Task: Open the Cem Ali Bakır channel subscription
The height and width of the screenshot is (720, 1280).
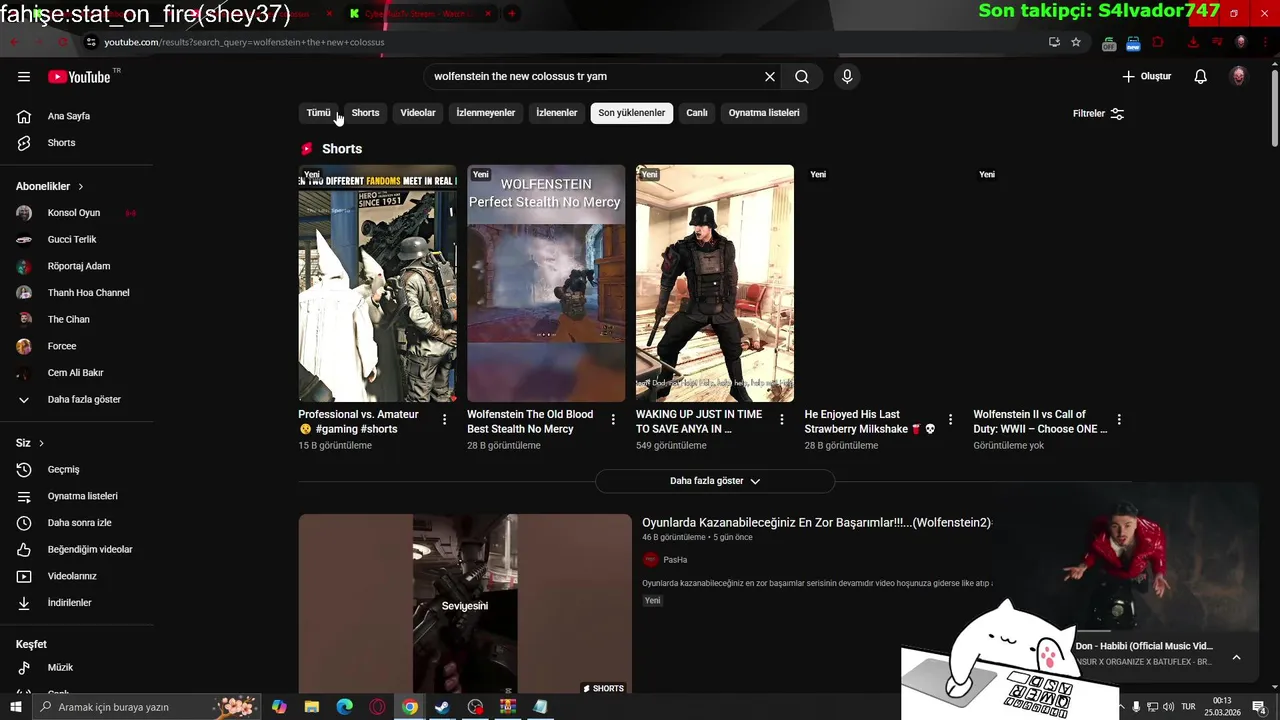Action: (x=77, y=373)
